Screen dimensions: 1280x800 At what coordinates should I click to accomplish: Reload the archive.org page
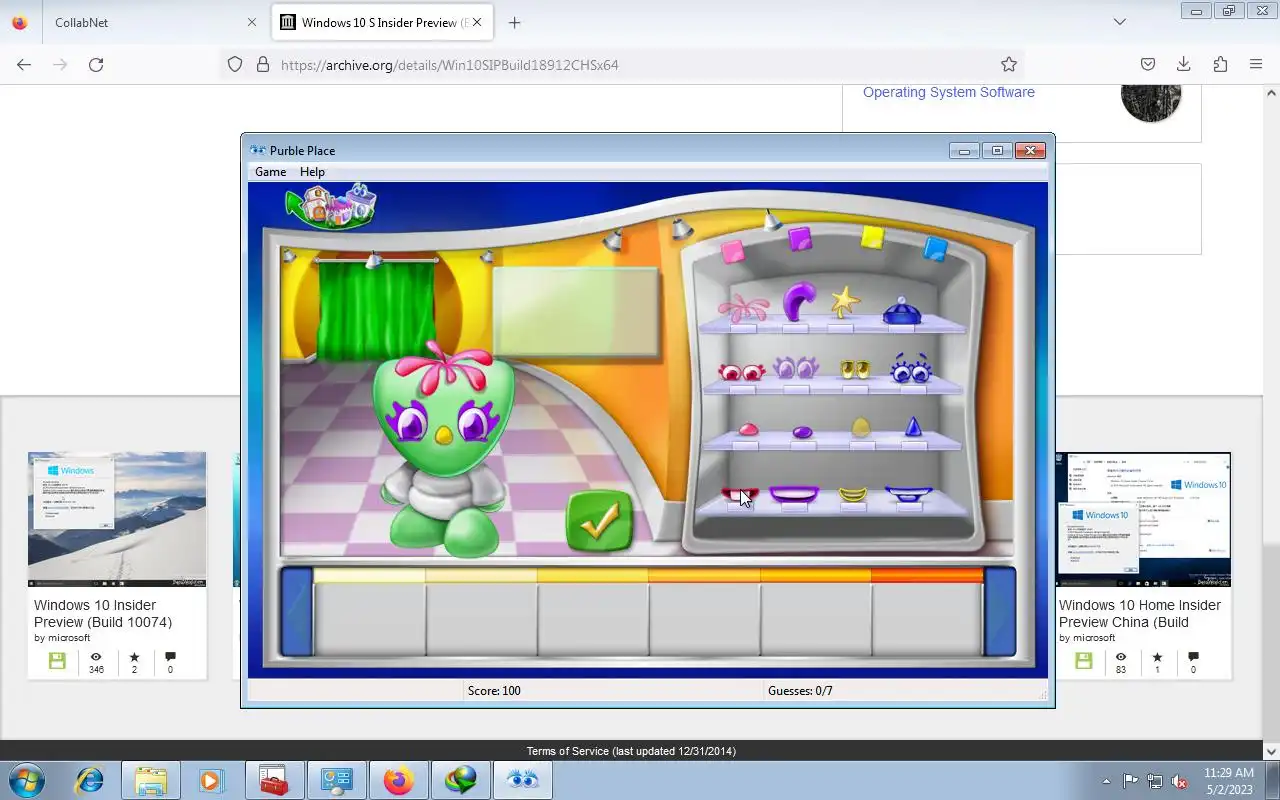tap(96, 64)
